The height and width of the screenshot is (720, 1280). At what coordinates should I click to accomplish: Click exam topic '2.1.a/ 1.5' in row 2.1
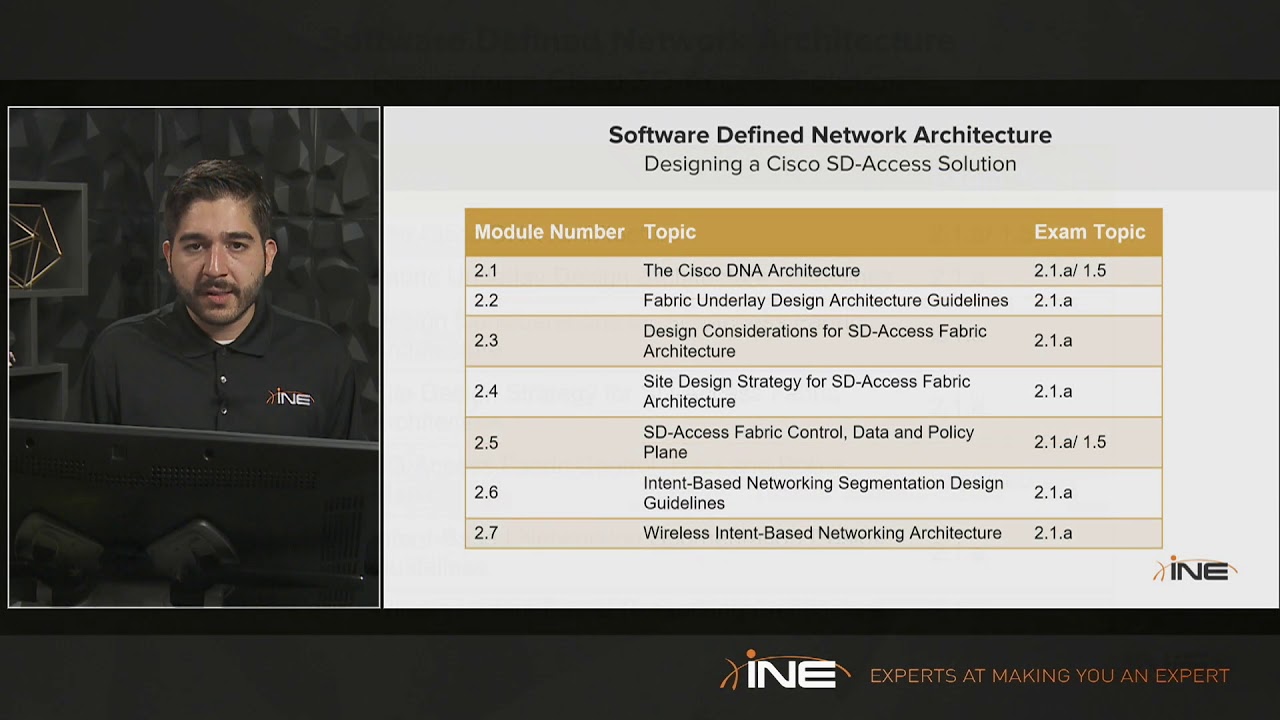click(1070, 271)
